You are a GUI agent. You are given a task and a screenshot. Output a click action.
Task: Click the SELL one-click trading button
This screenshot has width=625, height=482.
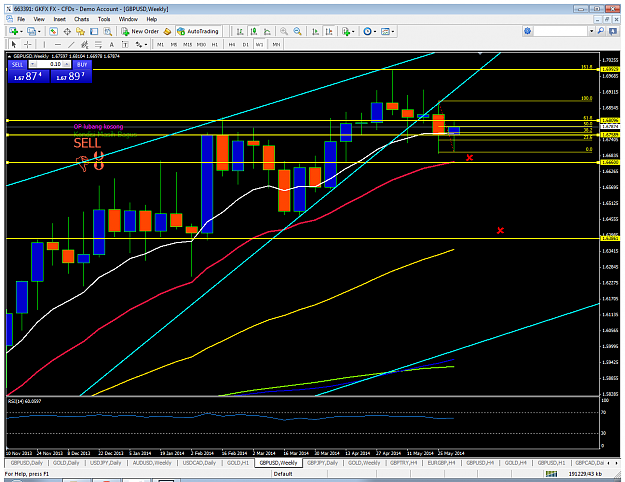point(18,64)
